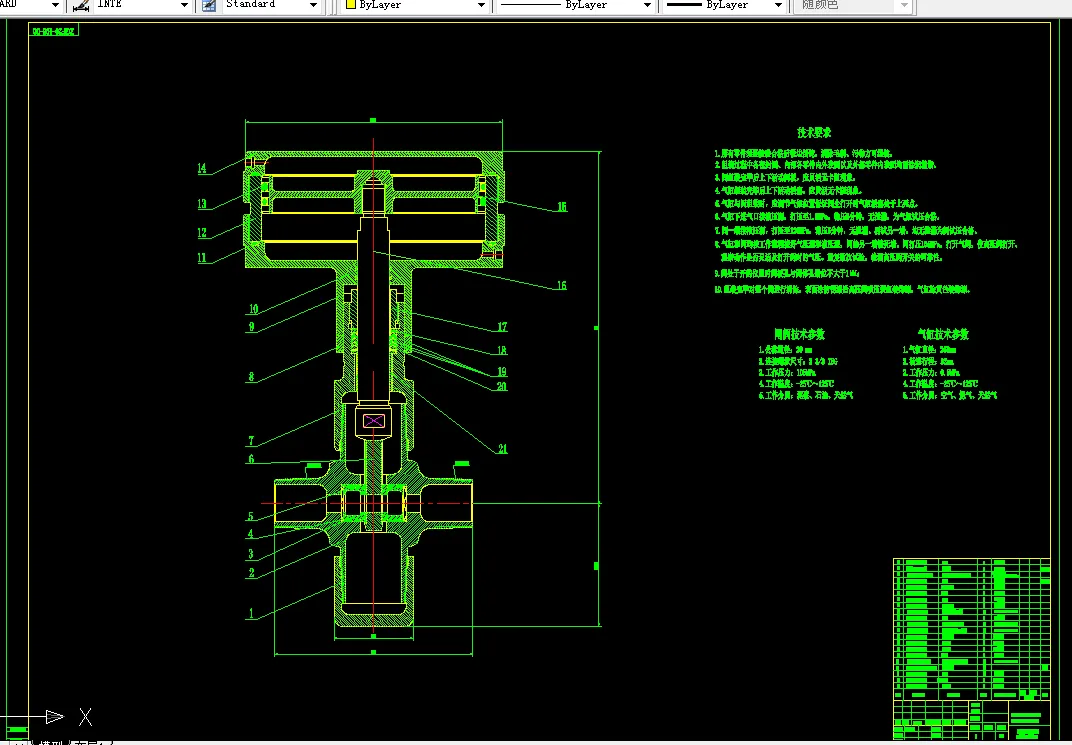Select part balloon number 10
This screenshot has width=1072, height=745.
[x=253, y=309]
